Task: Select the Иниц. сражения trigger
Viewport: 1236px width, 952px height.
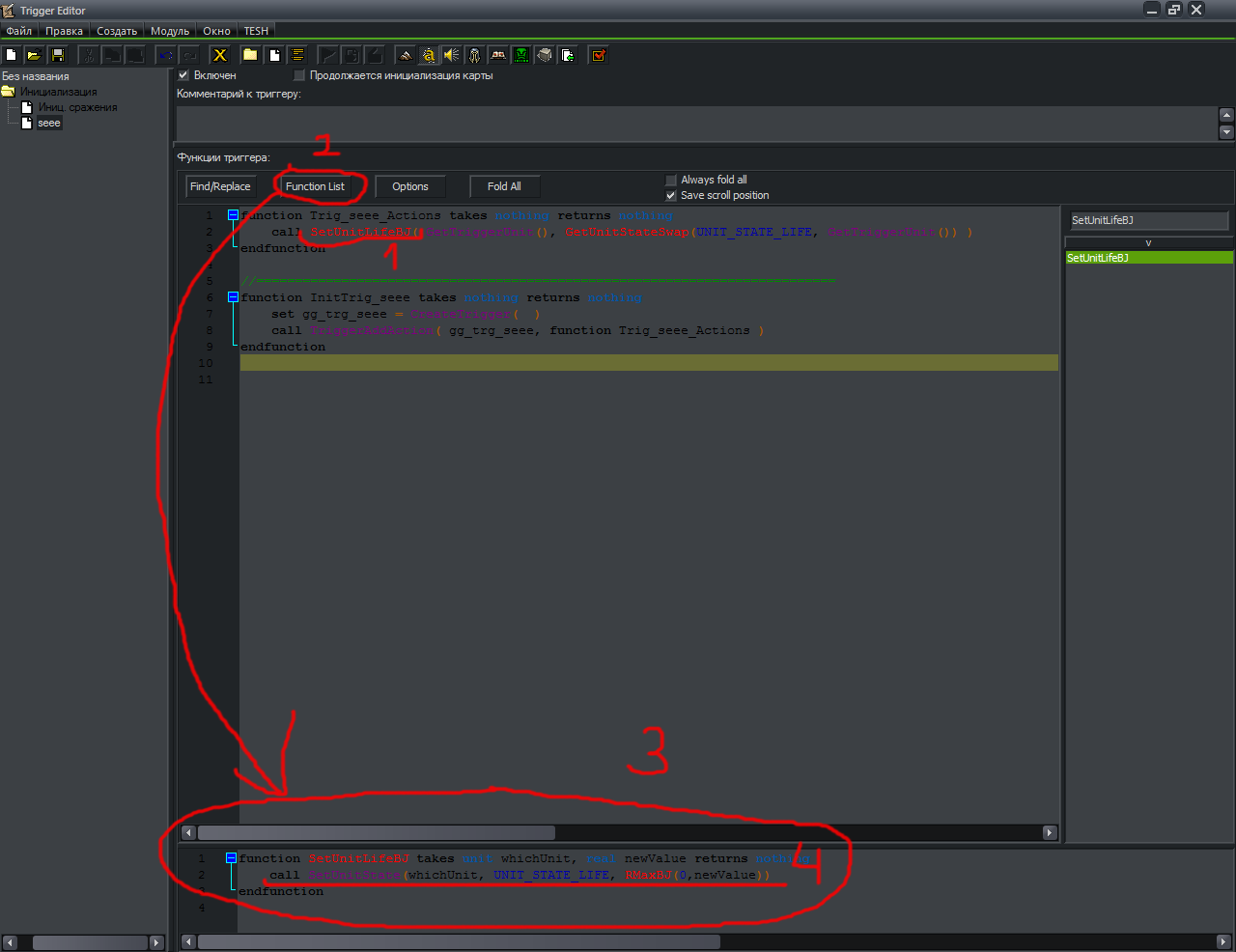Action: coord(78,107)
